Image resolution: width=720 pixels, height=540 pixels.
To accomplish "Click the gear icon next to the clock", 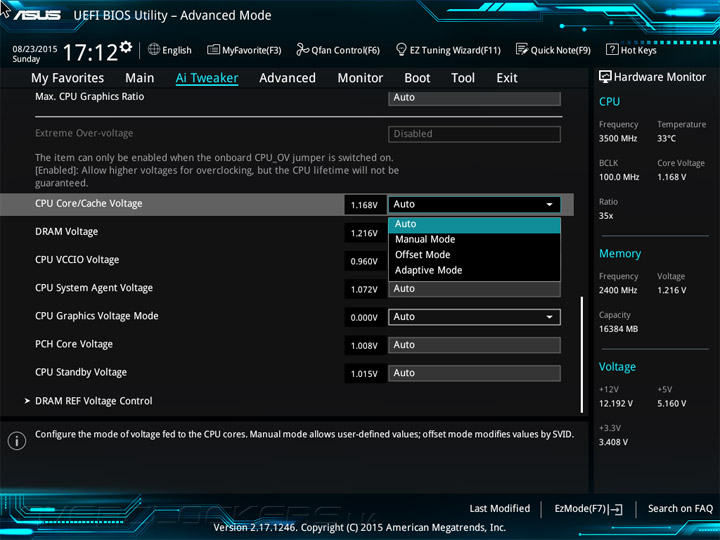I will 126,47.
